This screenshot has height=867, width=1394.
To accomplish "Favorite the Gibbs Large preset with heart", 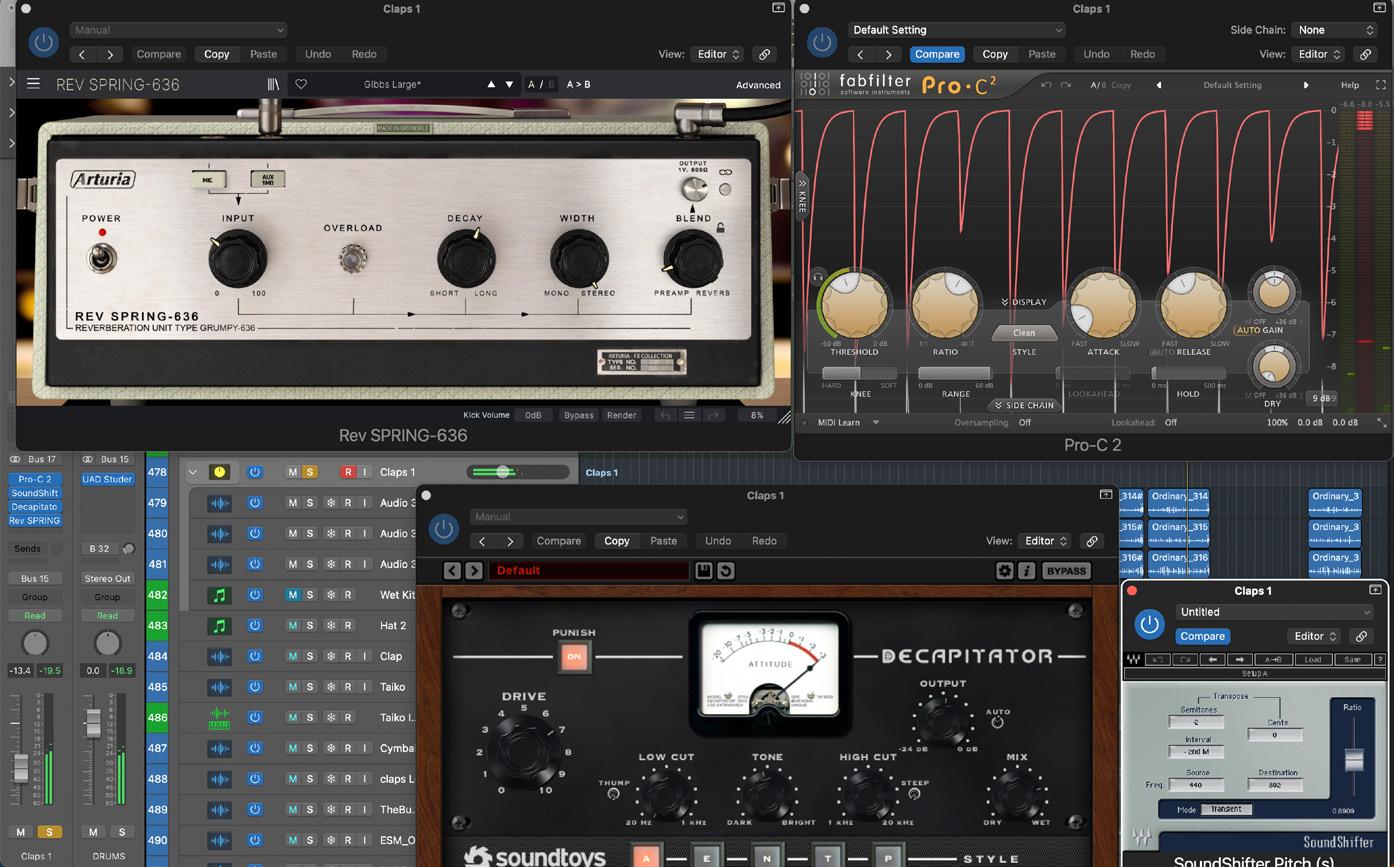I will [301, 84].
